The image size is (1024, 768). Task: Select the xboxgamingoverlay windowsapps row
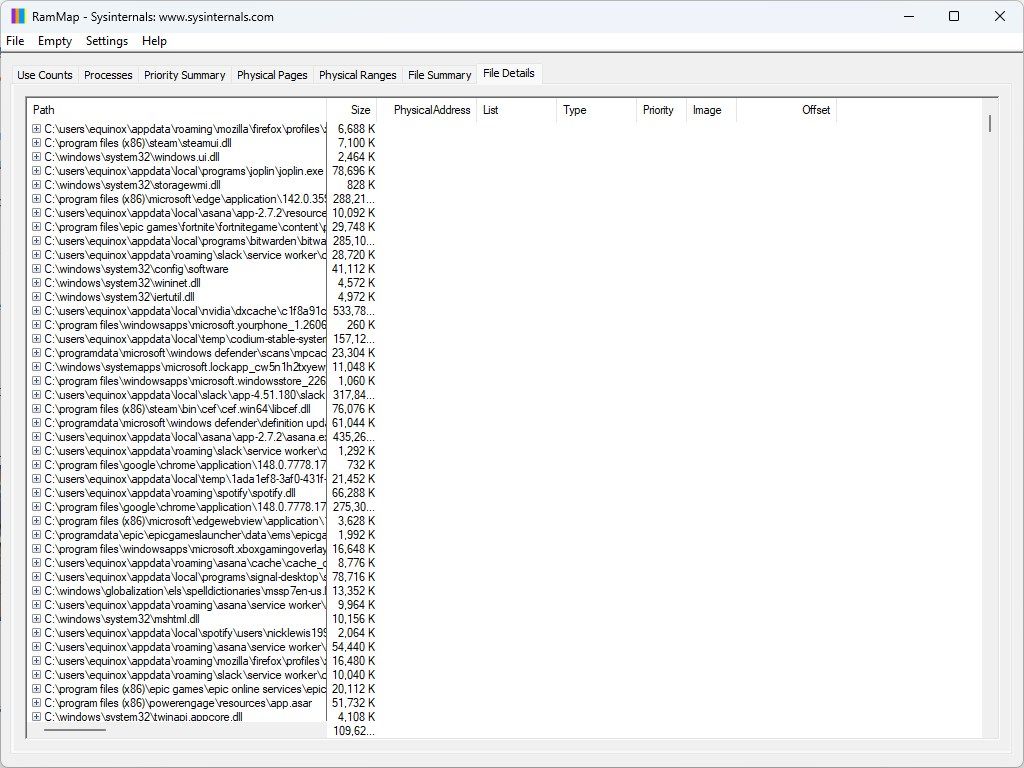(185, 549)
